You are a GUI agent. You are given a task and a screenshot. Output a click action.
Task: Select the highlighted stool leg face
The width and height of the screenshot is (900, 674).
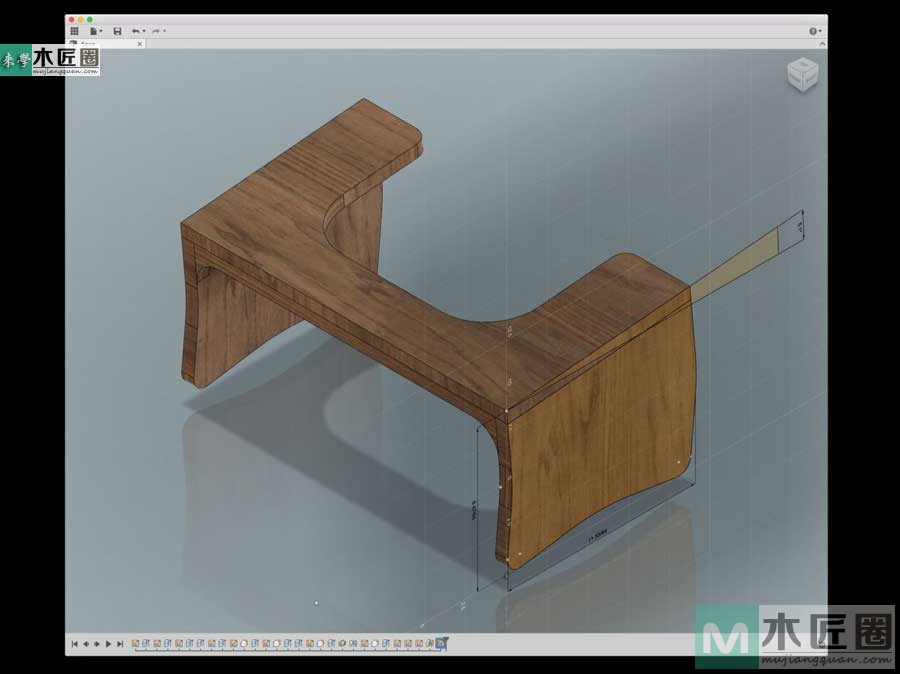(600, 420)
